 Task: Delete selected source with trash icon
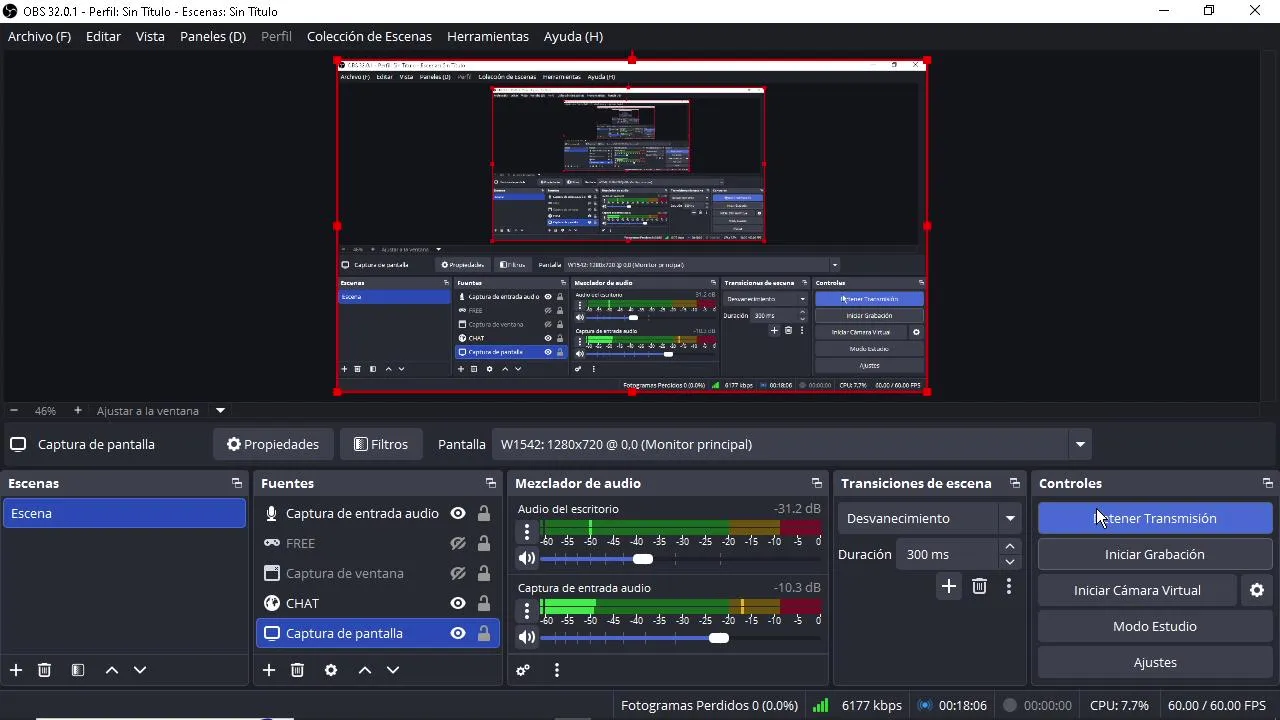(297, 670)
